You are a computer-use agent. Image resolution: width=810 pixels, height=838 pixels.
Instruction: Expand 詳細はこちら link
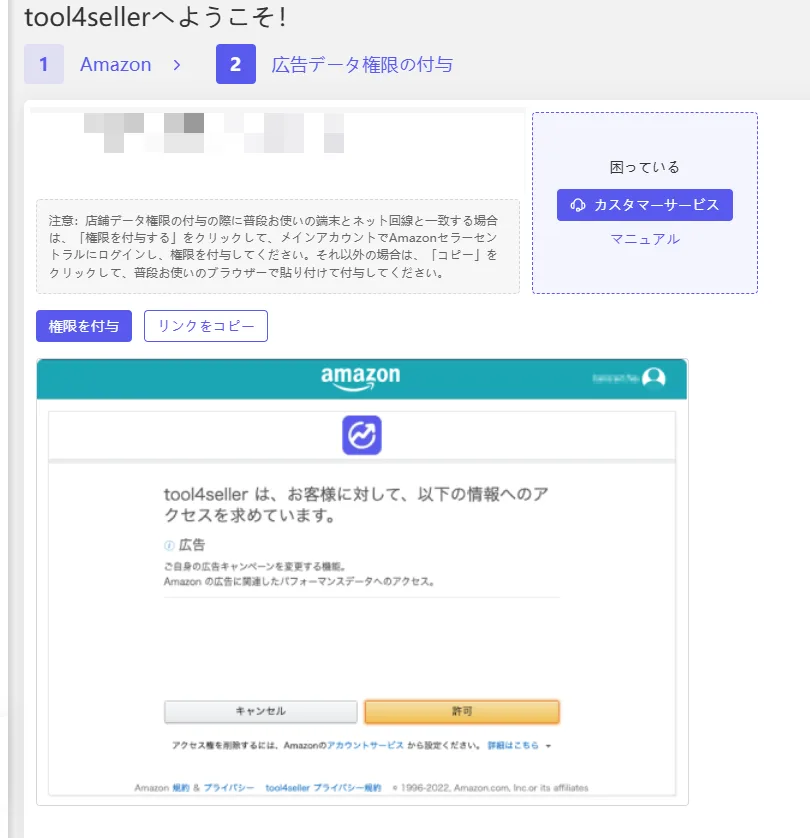click(513, 745)
